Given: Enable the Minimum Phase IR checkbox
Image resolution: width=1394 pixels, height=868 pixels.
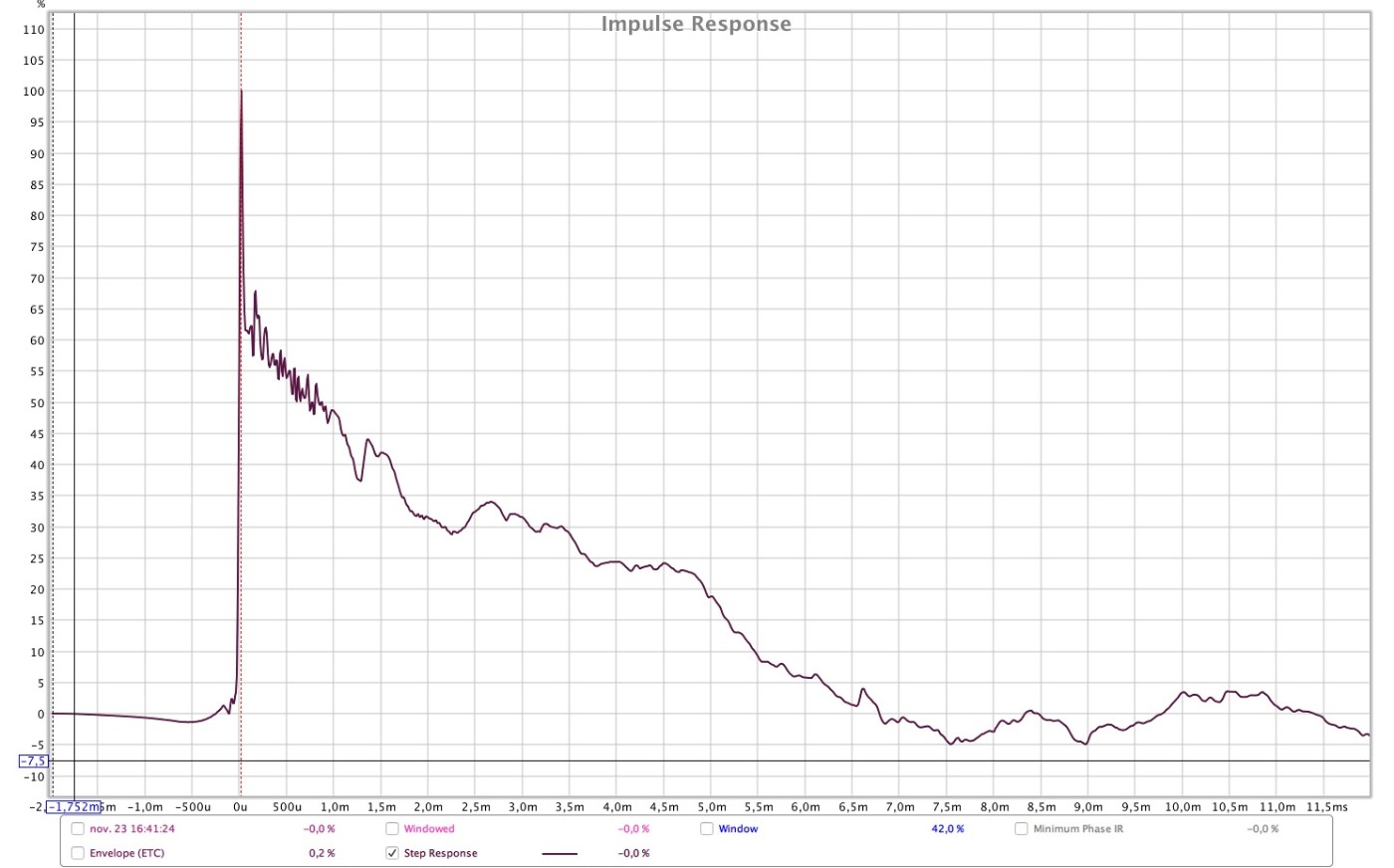Looking at the screenshot, I should coord(1022,829).
